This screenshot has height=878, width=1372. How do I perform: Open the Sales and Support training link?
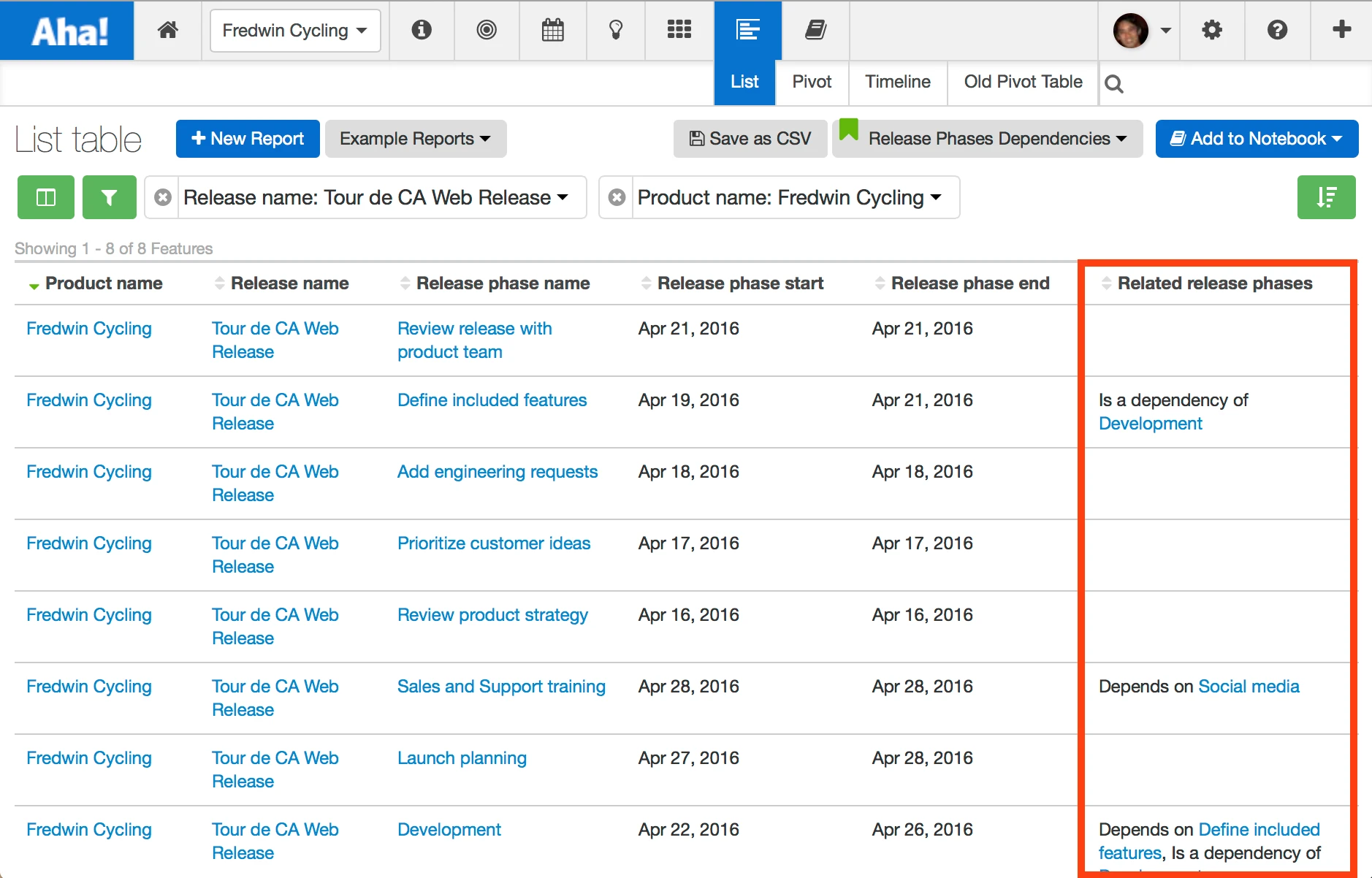501,687
